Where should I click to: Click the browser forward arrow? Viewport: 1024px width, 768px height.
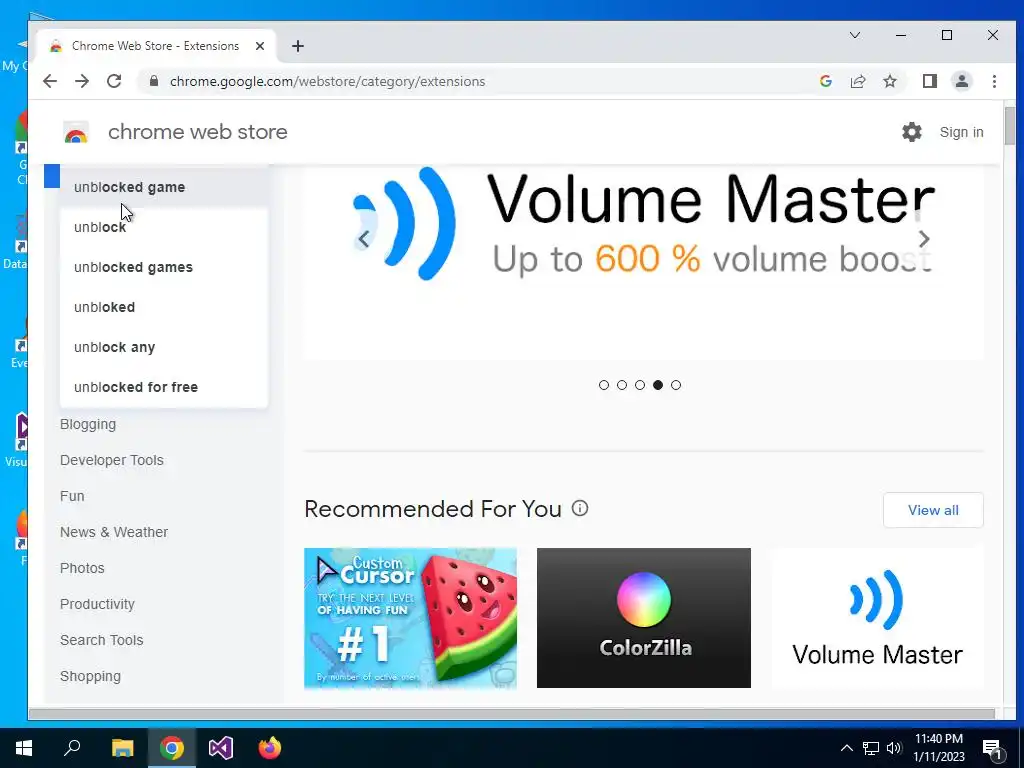click(82, 81)
